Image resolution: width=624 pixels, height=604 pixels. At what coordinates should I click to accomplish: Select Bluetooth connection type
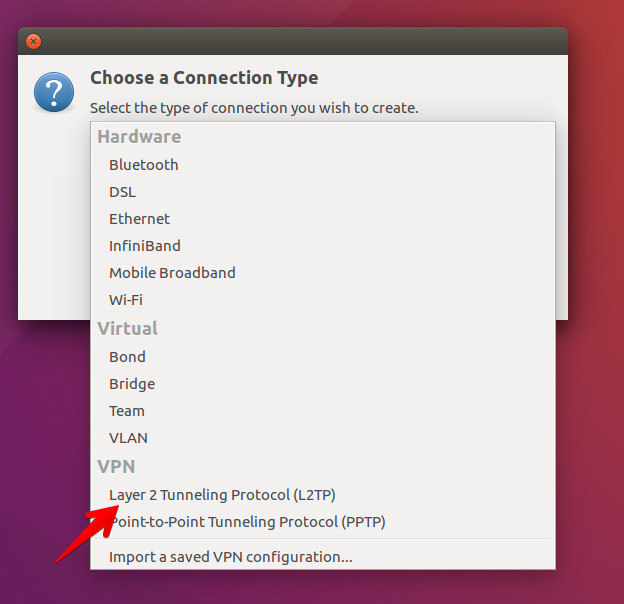click(x=323, y=165)
